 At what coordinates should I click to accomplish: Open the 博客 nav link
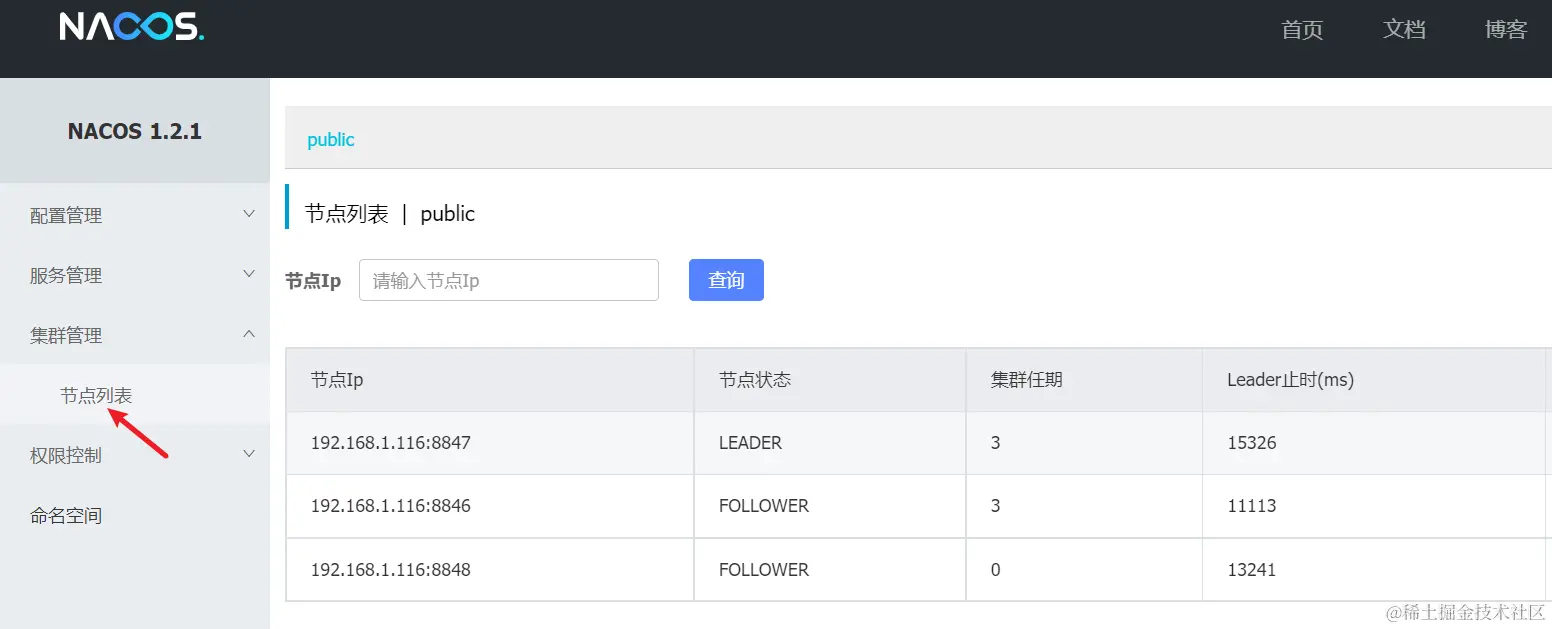click(1506, 30)
